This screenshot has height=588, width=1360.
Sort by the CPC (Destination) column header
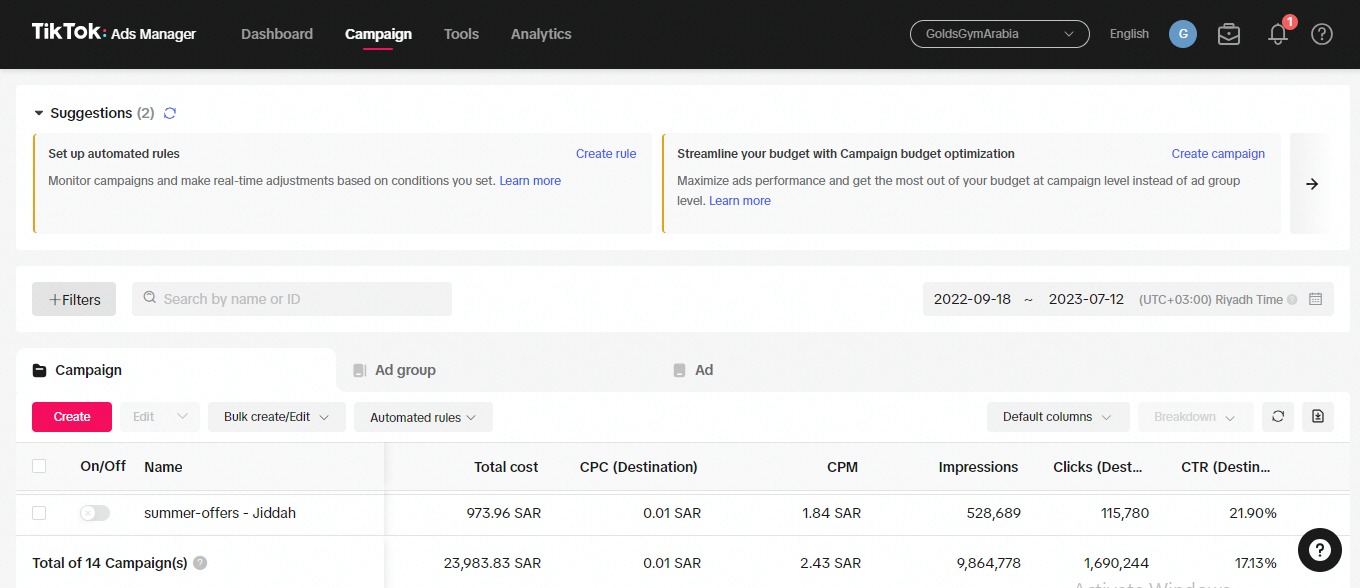[x=638, y=467]
